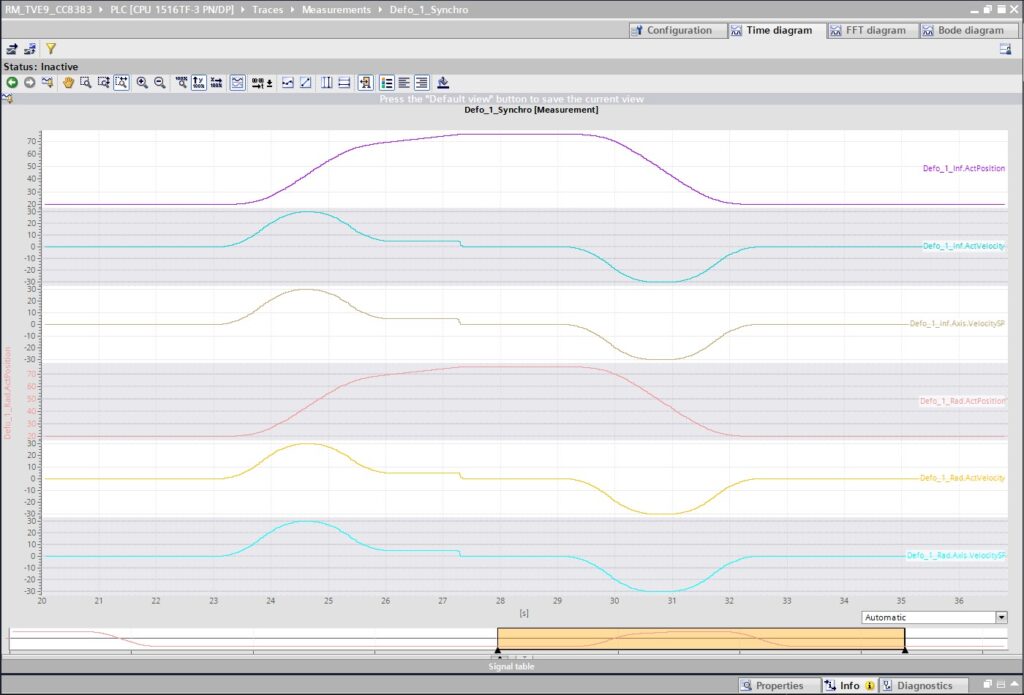Image resolution: width=1024 pixels, height=695 pixels.
Task: Click the first transfer measurement icon at top left
Action: [12, 49]
